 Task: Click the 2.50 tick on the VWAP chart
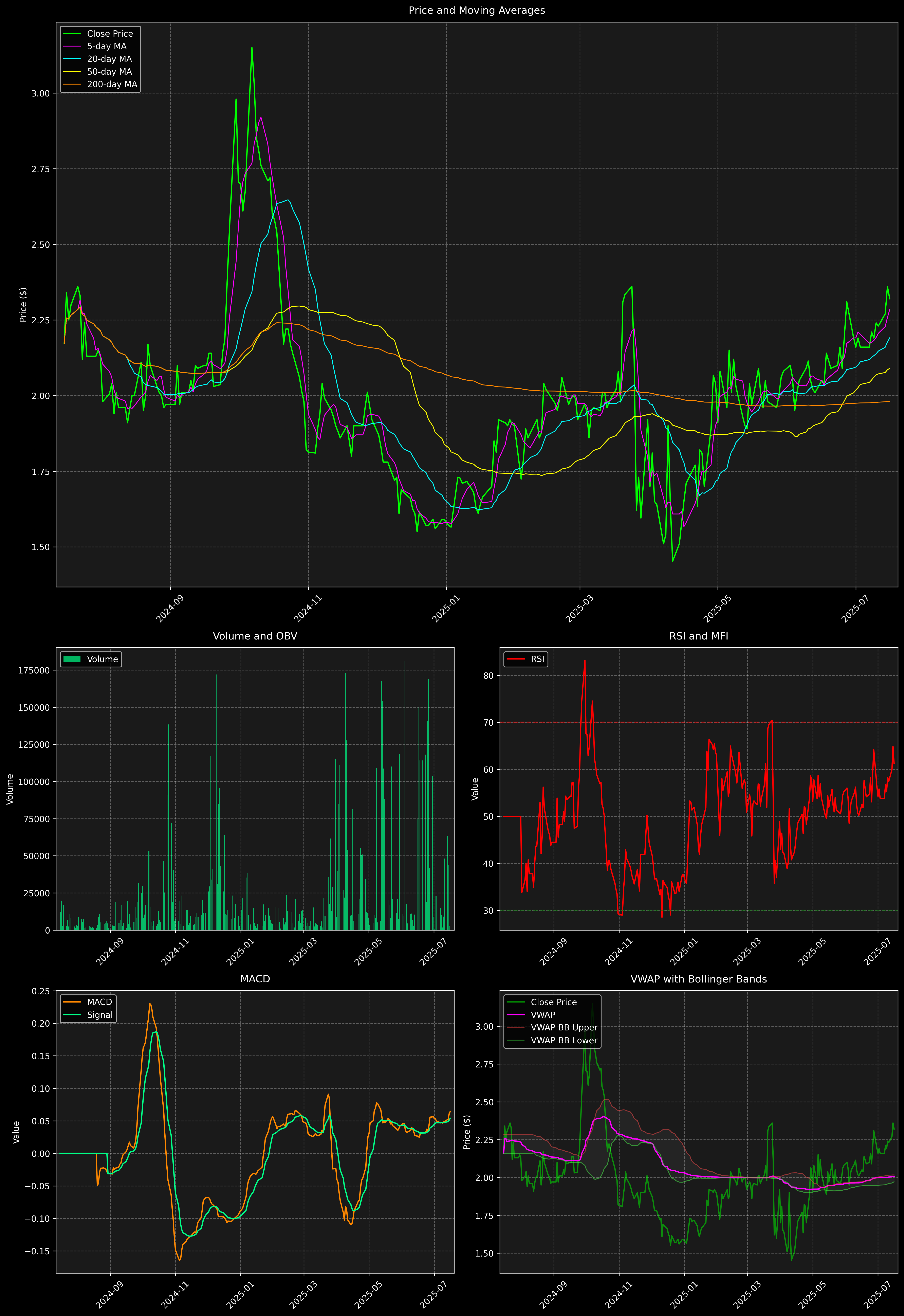coord(484,1102)
